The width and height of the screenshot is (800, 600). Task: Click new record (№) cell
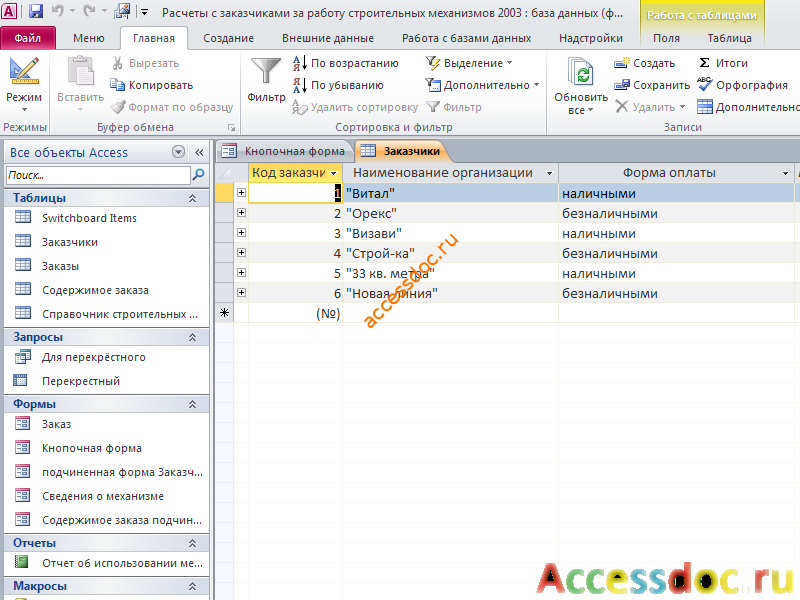pyautogui.click(x=295, y=313)
